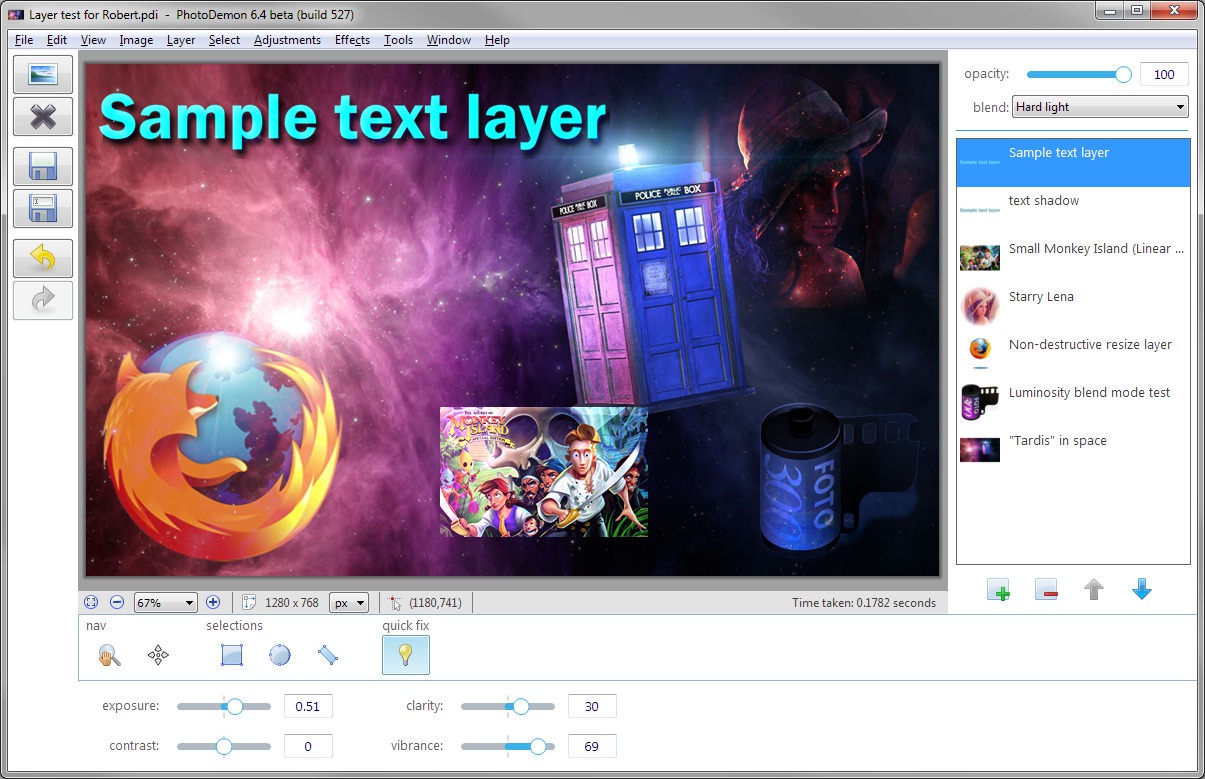Click the Time taken status text
1205x779 pixels.
pyautogui.click(x=864, y=603)
